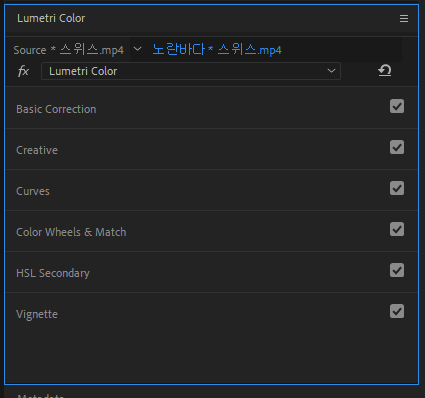425x398 pixels.
Task: Expand the Color Wheels & Match section
Action: 71,232
